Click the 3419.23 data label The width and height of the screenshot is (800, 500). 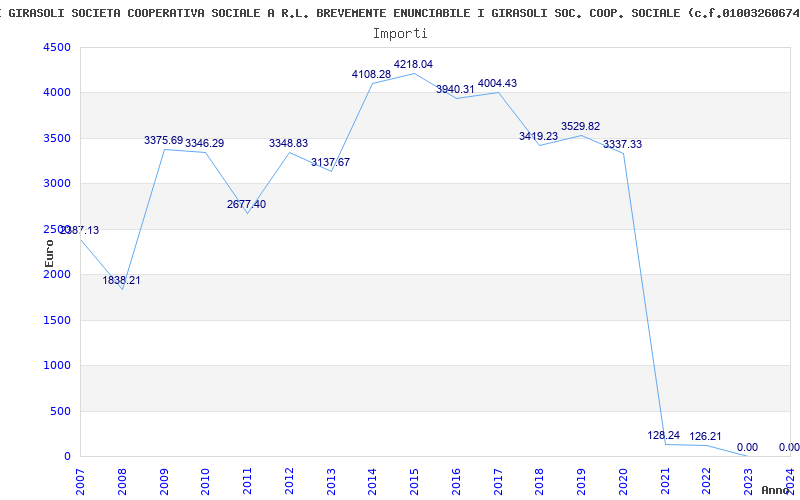[x=538, y=136]
